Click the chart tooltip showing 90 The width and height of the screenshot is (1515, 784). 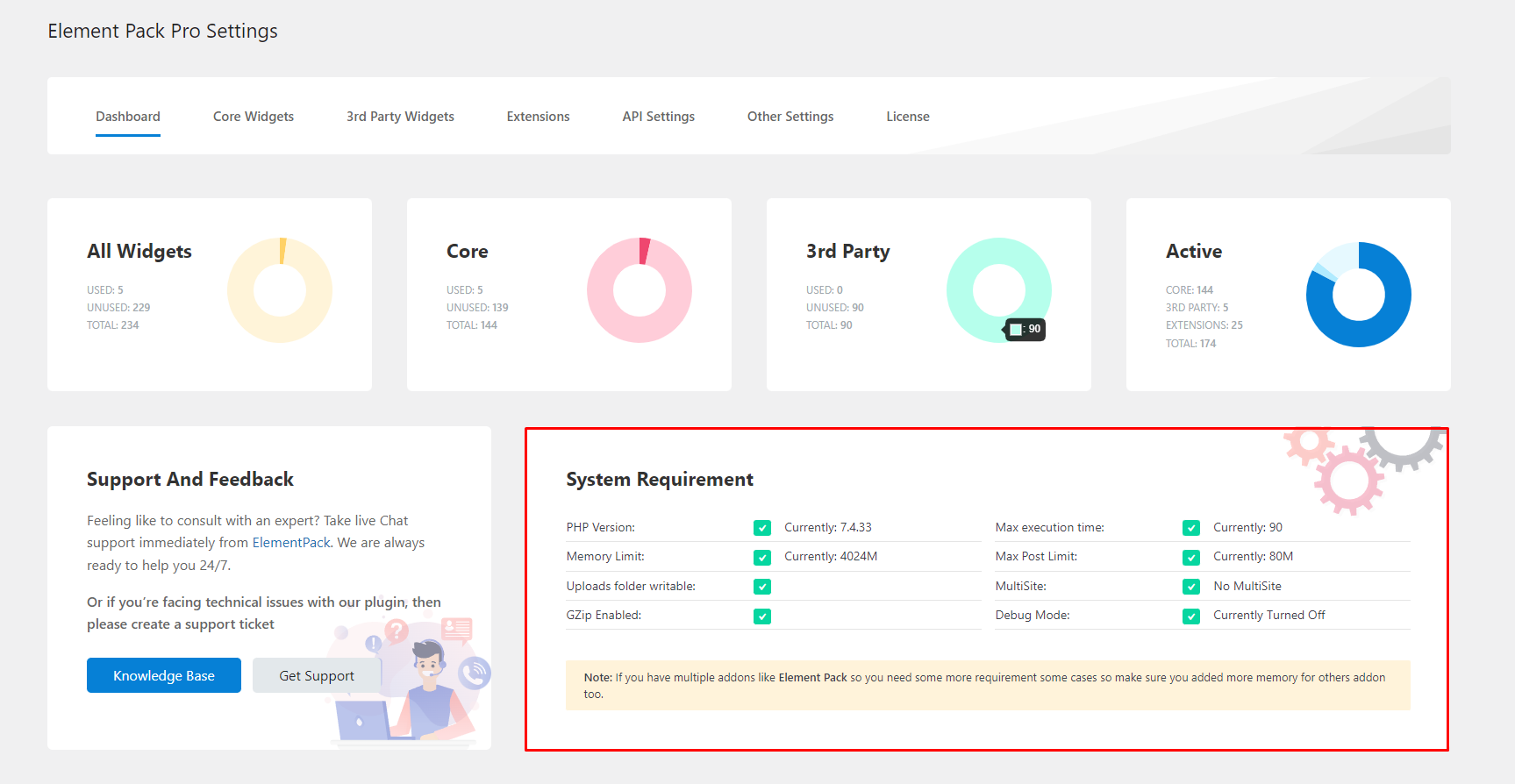1025,330
